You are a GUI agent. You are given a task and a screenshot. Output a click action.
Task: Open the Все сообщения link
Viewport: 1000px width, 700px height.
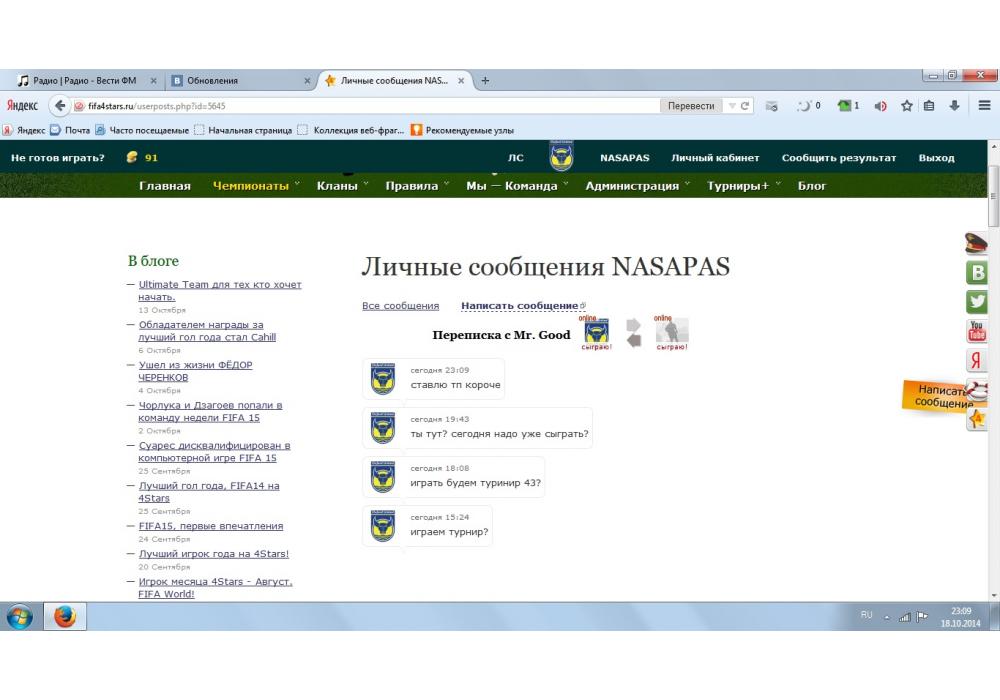click(x=400, y=306)
